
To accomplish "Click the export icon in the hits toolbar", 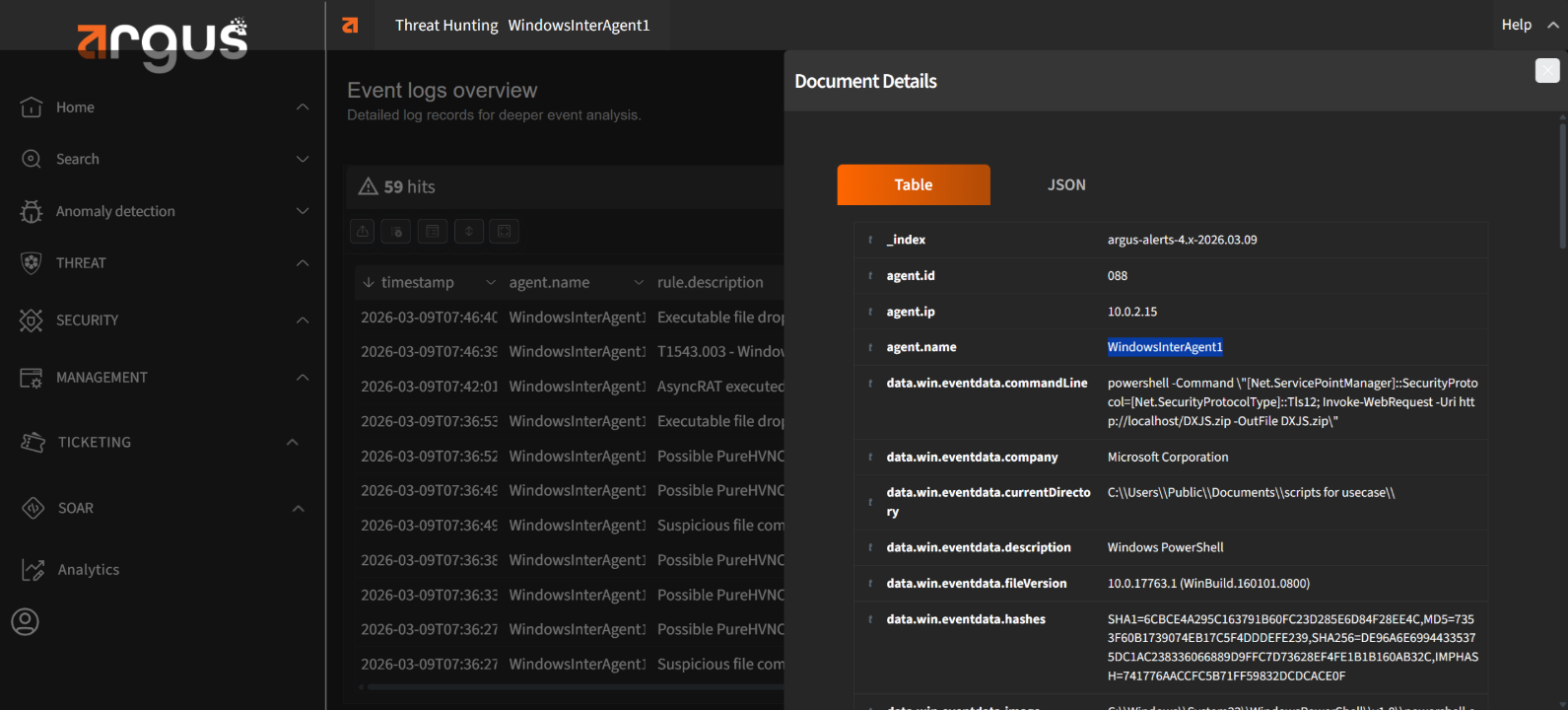I will point(363,231).
